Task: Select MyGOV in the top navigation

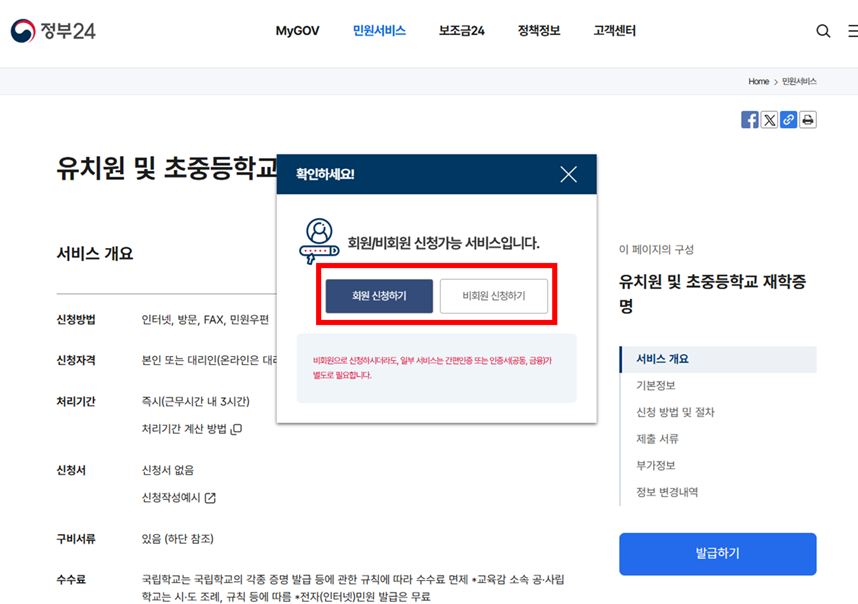Action: (x=296, y=31)
